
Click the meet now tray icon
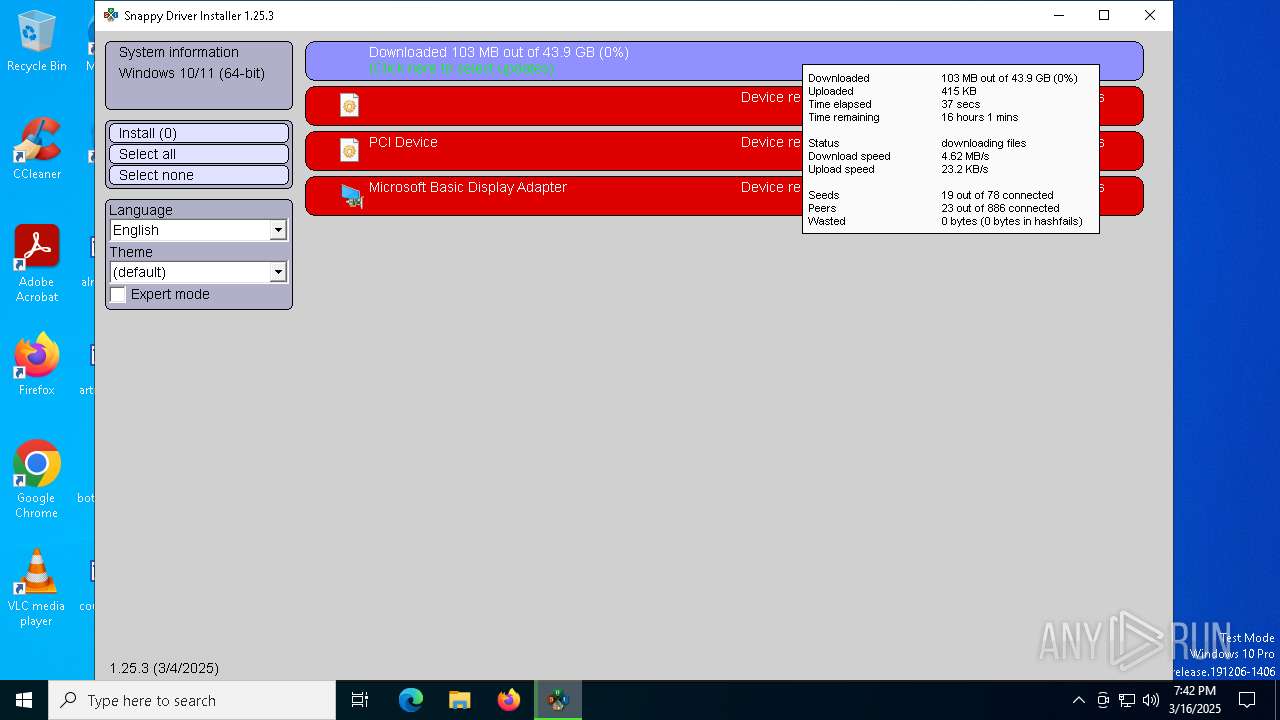point(1103,700)
